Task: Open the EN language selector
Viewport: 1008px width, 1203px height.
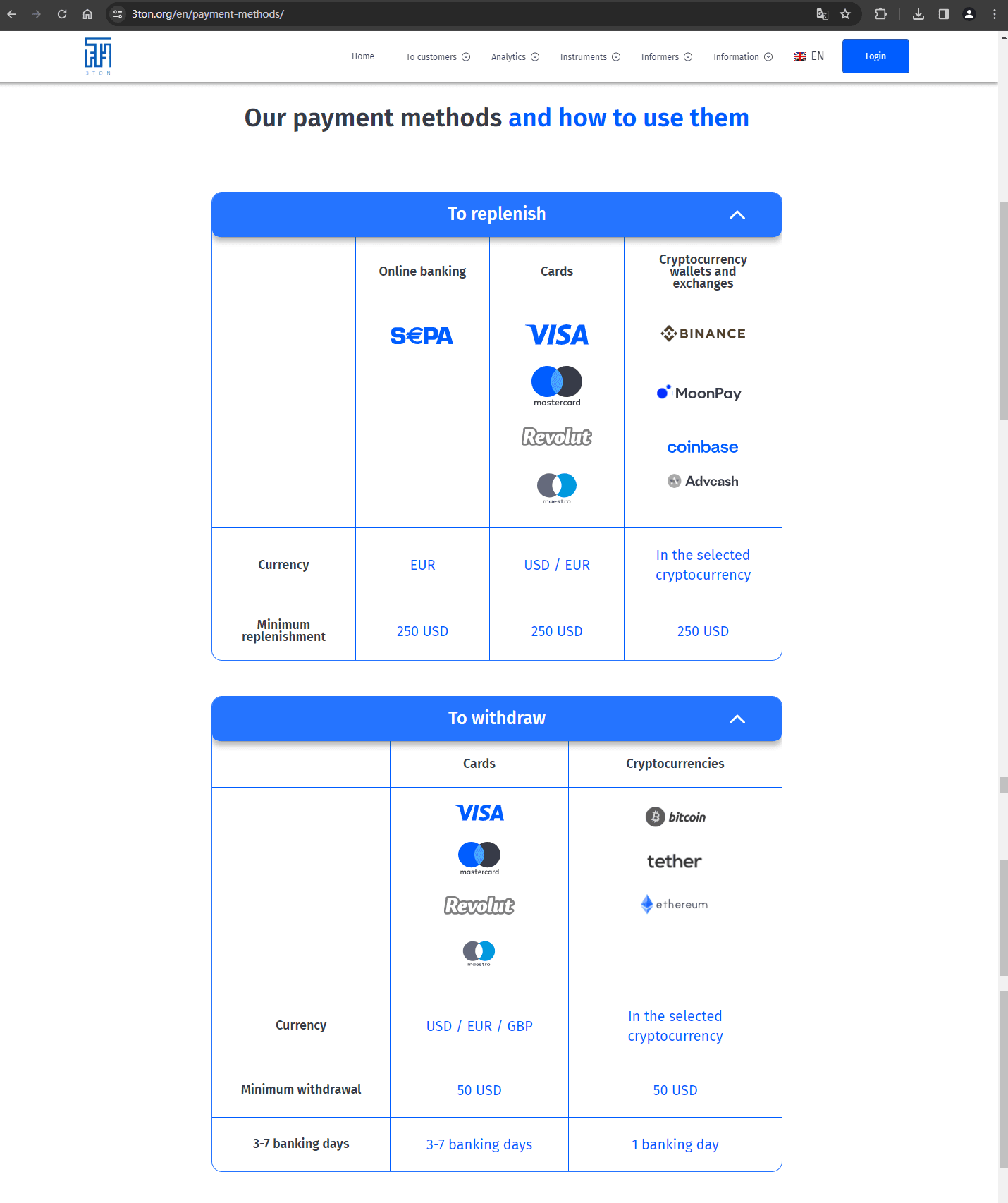Action: 809,56
